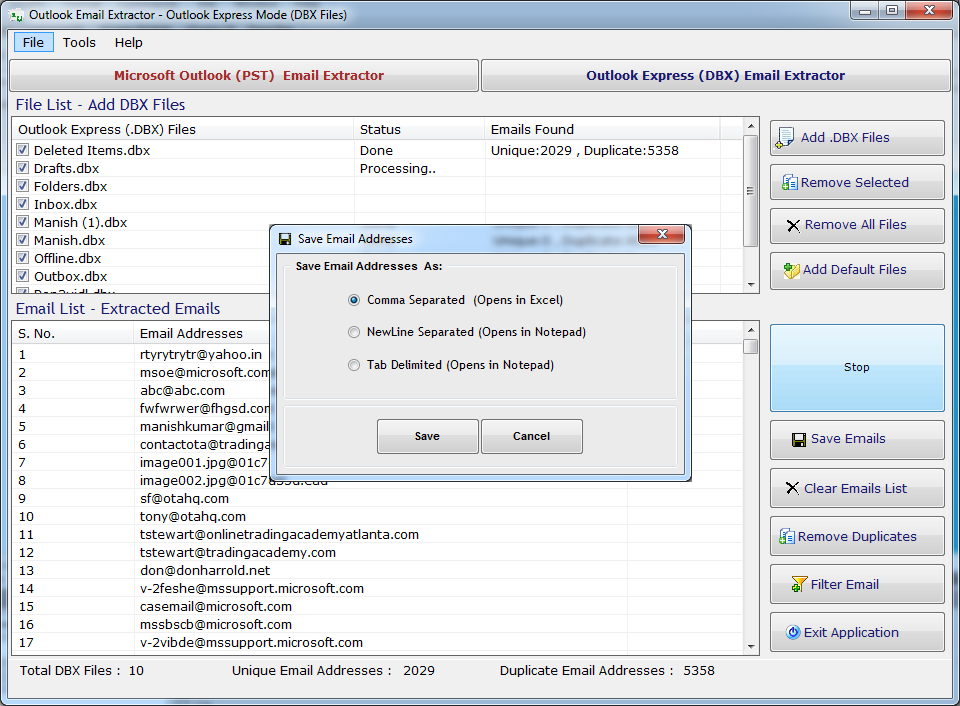
Task: Select email tstewart@tradingacademy.com row
Action: 377,552
